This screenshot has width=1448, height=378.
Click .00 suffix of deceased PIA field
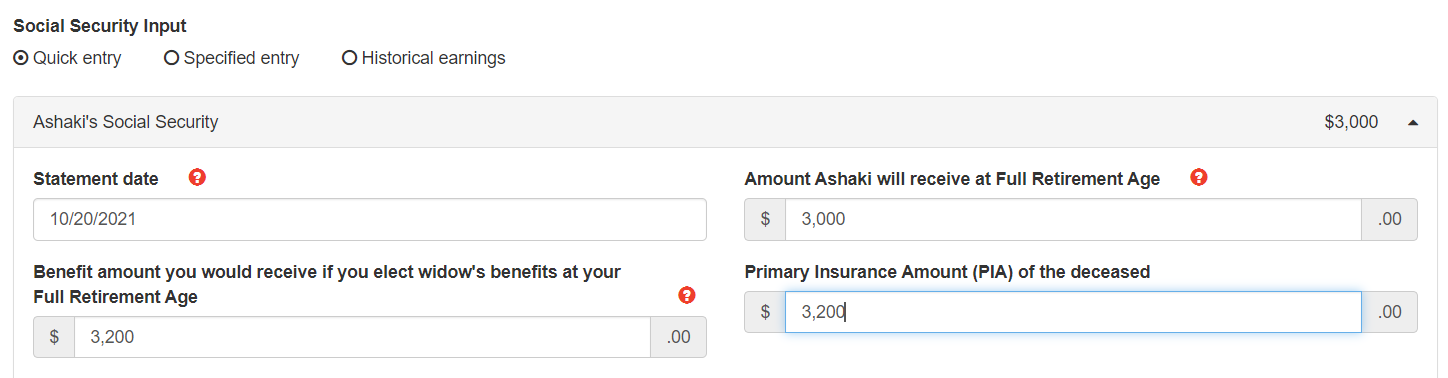[1389, 312]
